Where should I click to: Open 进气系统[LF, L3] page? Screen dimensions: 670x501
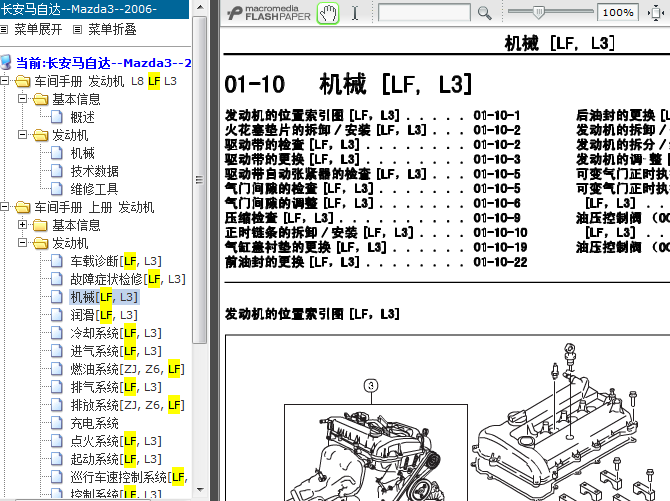[116, 351]
